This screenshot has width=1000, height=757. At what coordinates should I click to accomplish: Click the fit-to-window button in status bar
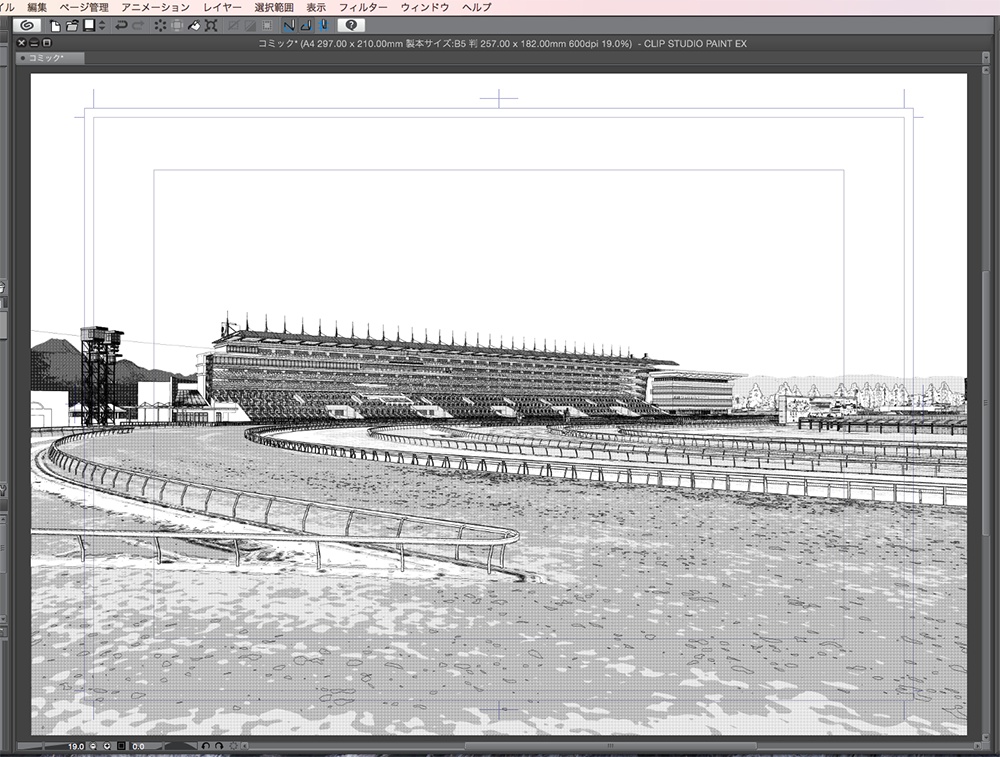120,747
